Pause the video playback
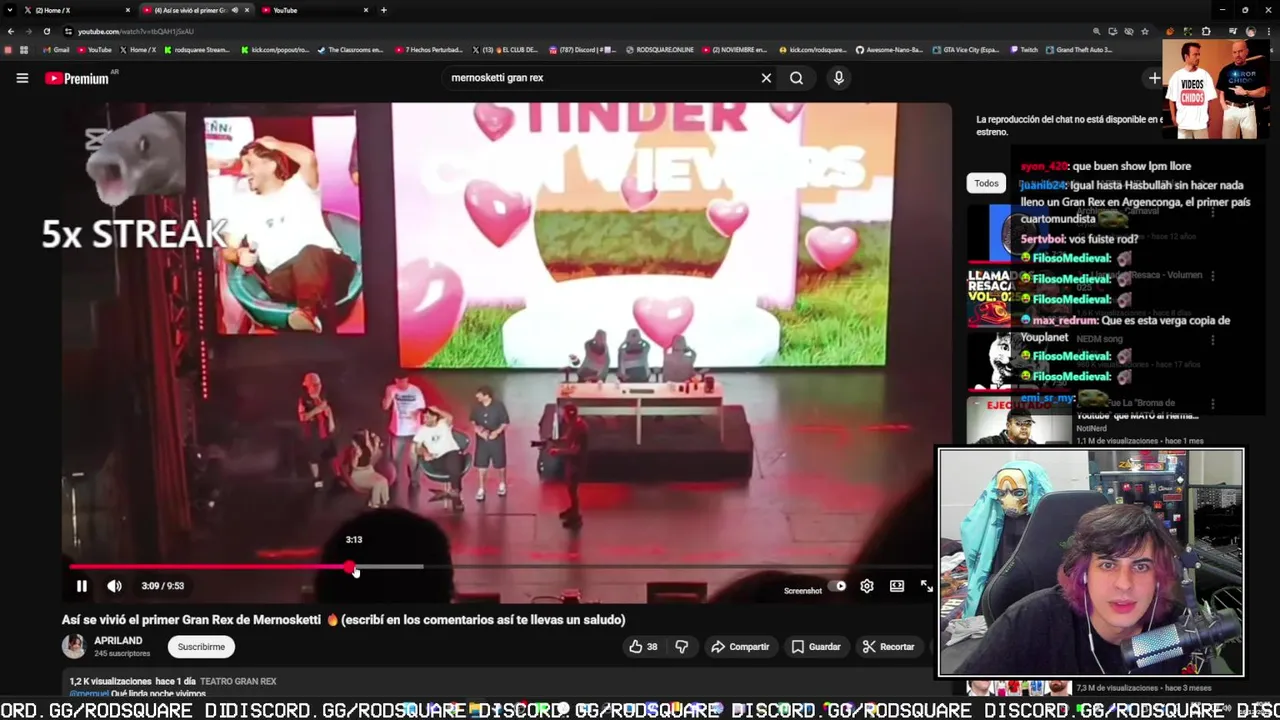1280x720 pixels. click(82, 586)
